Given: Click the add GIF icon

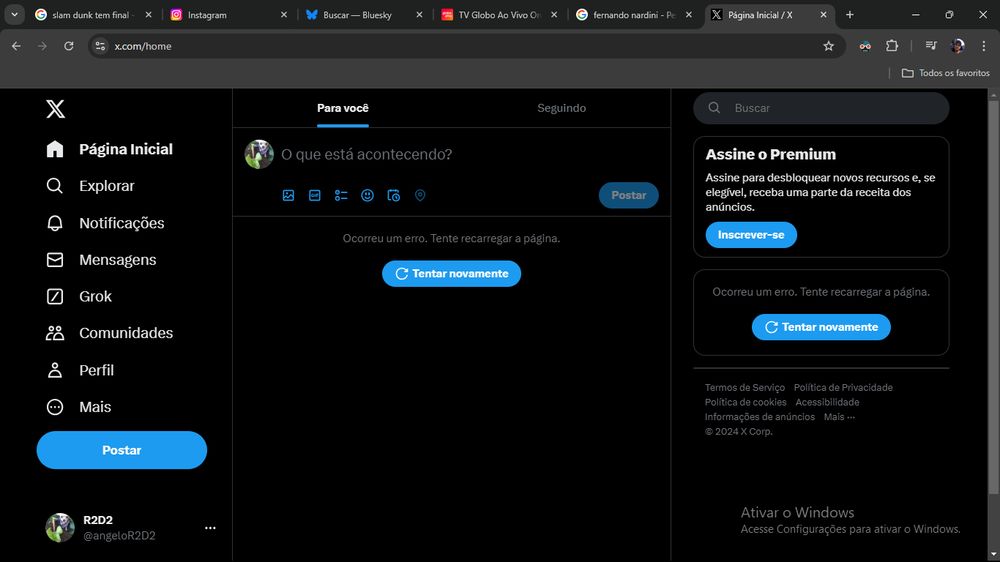Looking at the screenshot, I should pos(314,195).
